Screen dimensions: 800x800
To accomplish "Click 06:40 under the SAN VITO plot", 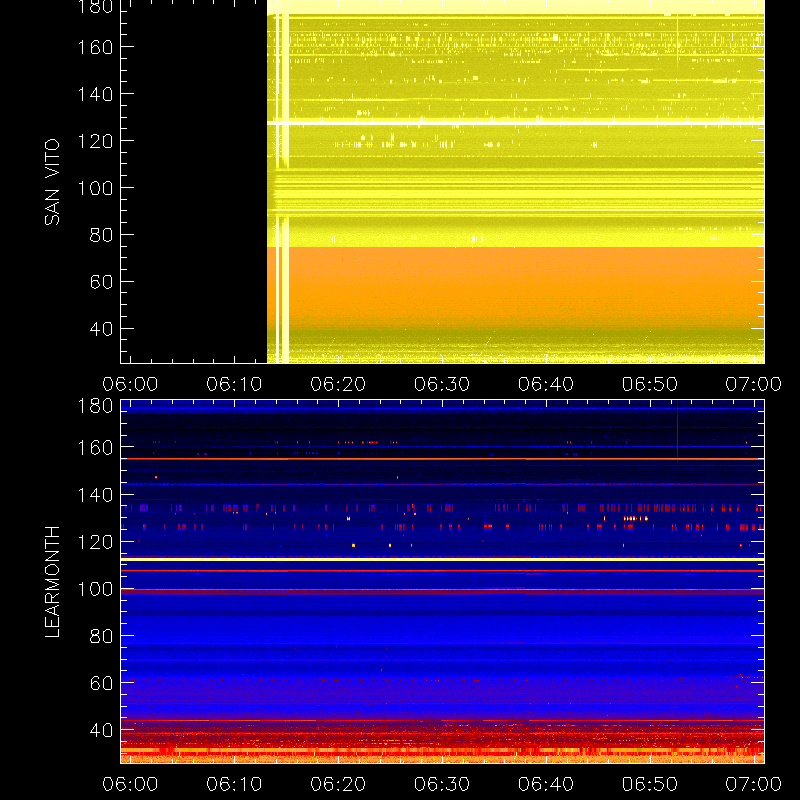I will [x=546, y=384].
